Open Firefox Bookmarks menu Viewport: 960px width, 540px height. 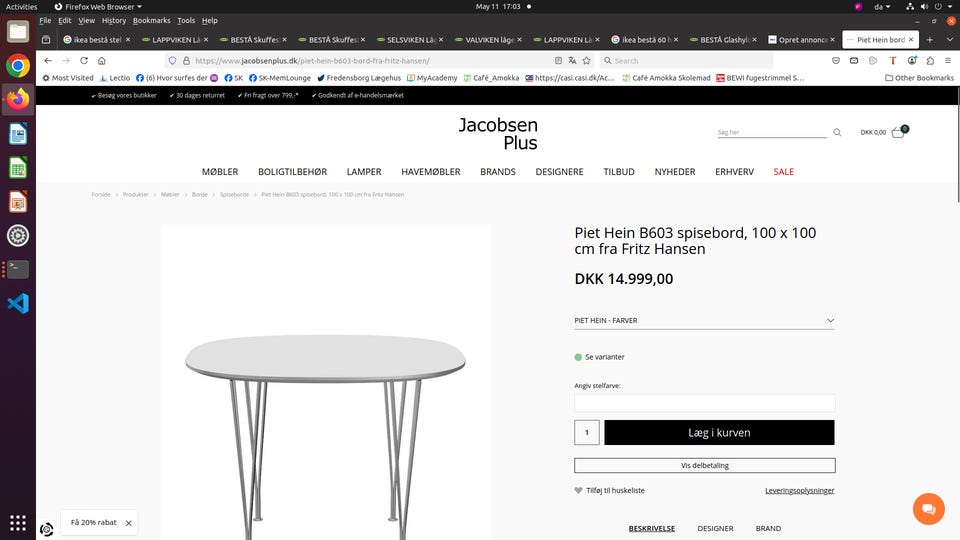151,20
